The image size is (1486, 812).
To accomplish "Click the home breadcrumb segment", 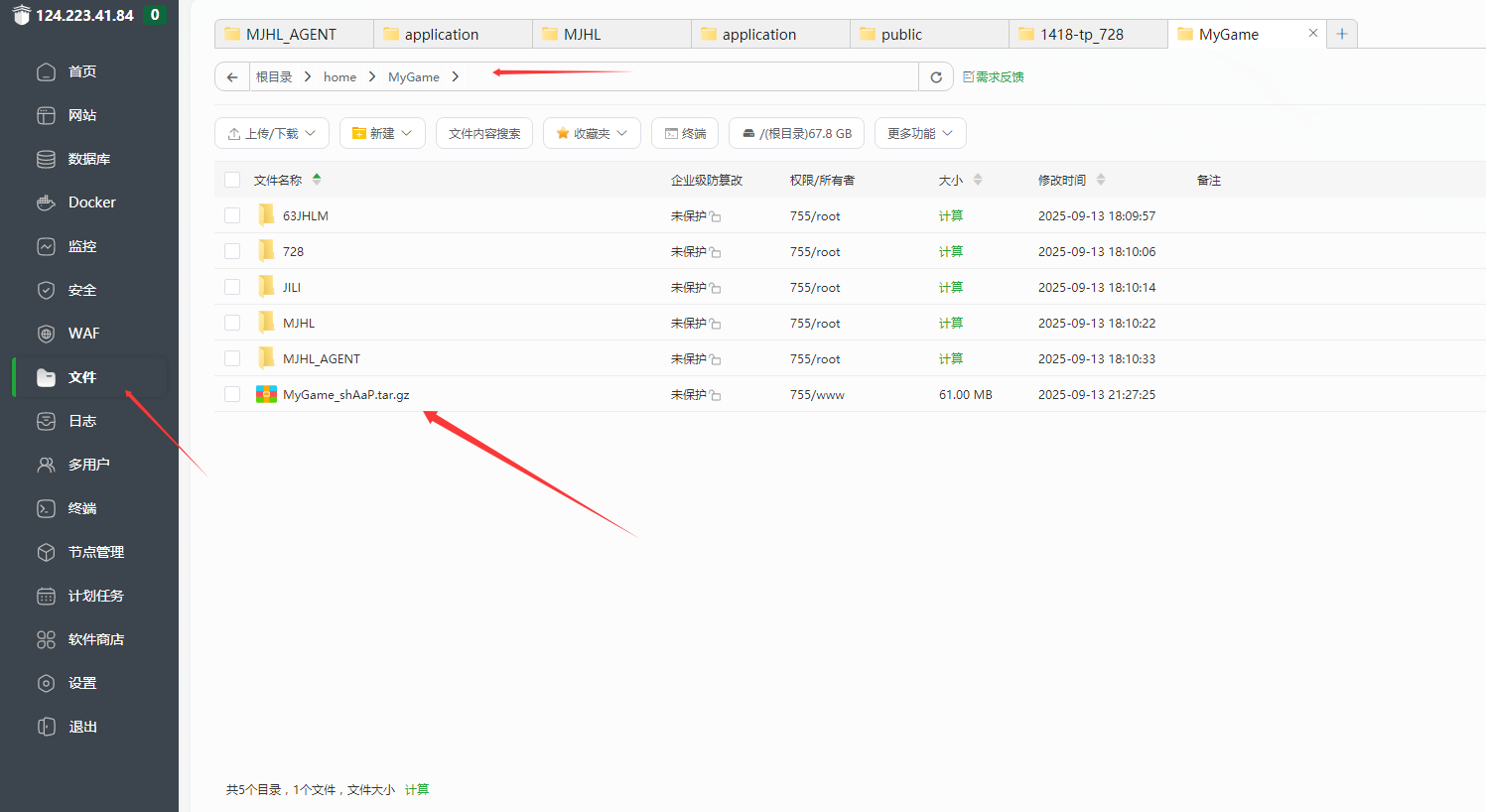I will [339, 76].
